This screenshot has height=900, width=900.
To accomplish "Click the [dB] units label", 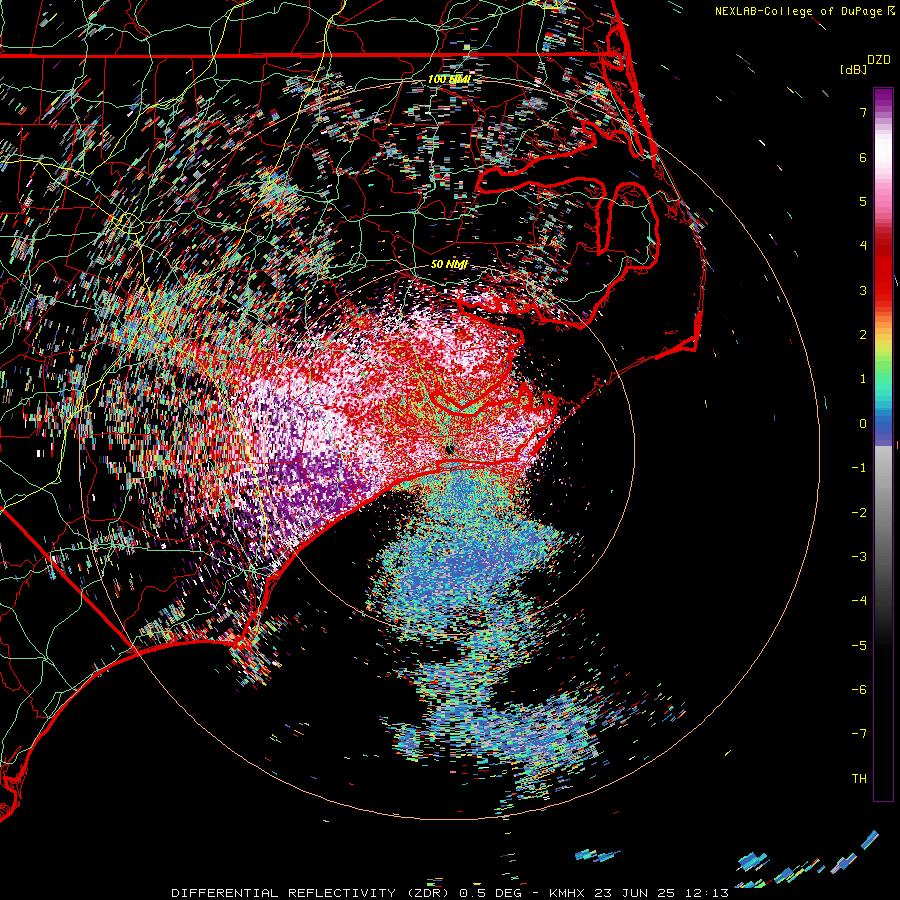I will point(853,70).
